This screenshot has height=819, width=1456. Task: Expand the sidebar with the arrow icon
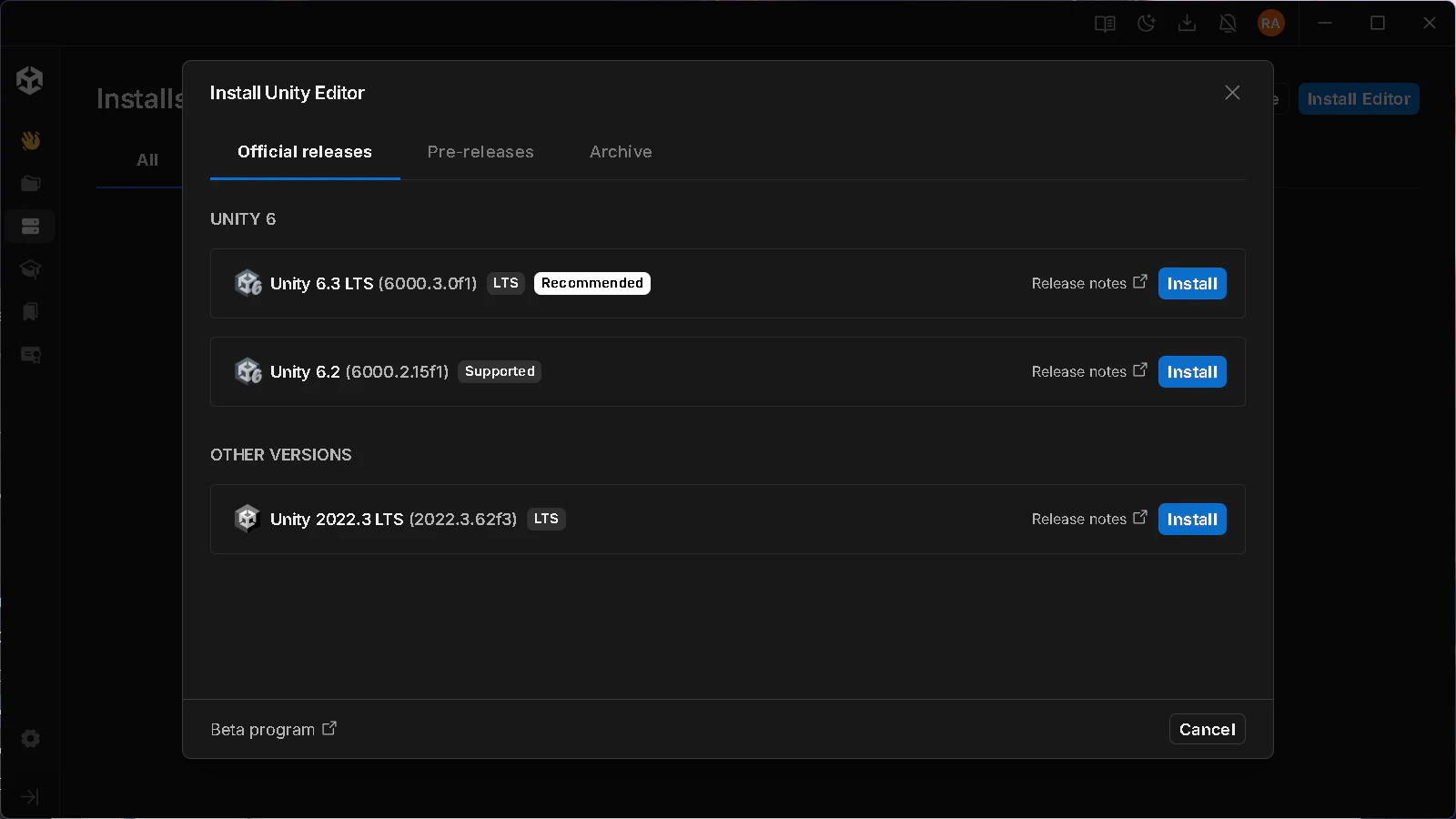30,796
